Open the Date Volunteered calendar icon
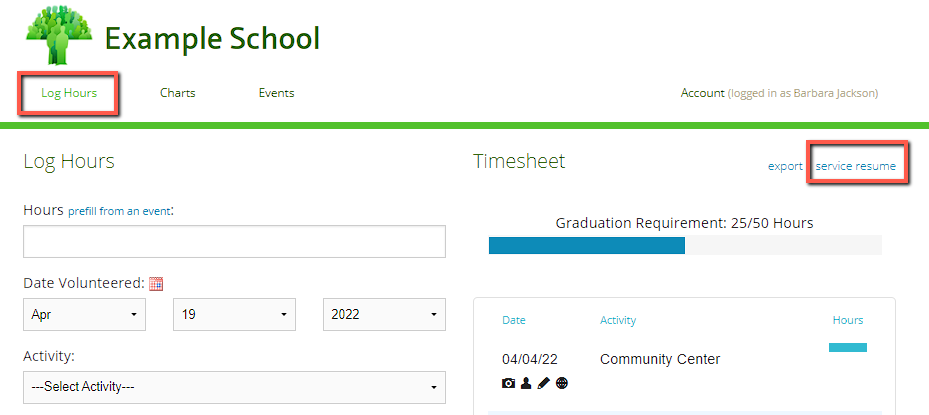Screen dimensions: 929x415 coord(156,284)
